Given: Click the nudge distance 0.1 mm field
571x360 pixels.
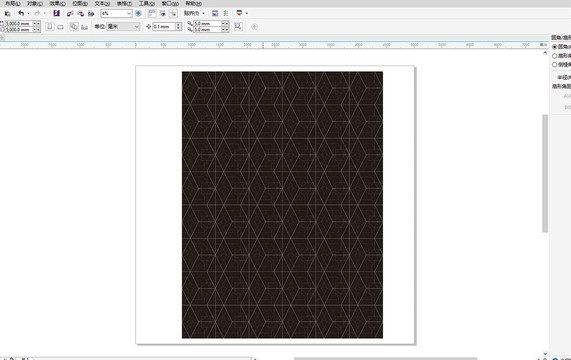Looking at the screenshot, I should click(164, 27).
